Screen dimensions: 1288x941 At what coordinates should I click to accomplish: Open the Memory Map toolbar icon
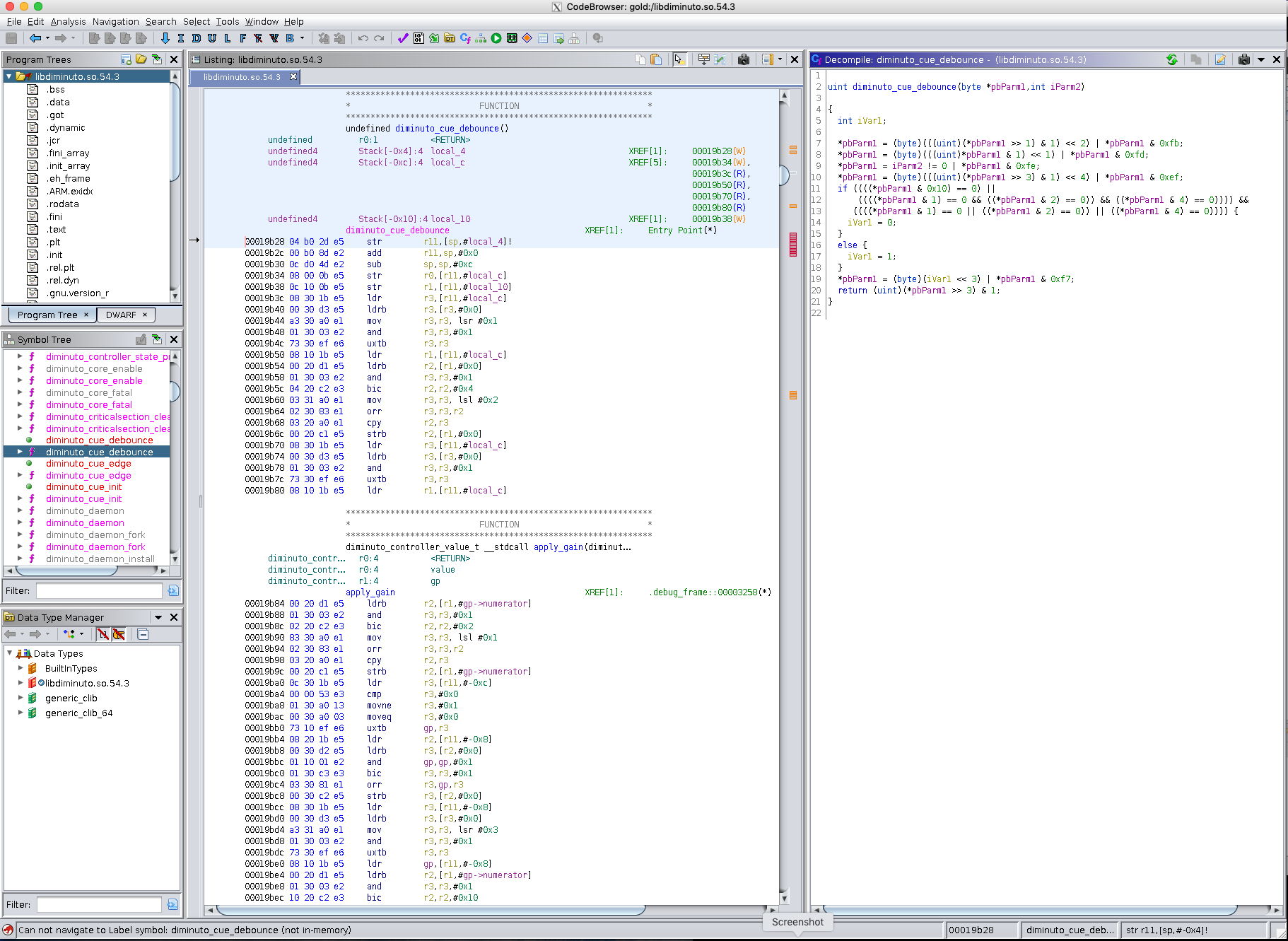coord(511,38)
